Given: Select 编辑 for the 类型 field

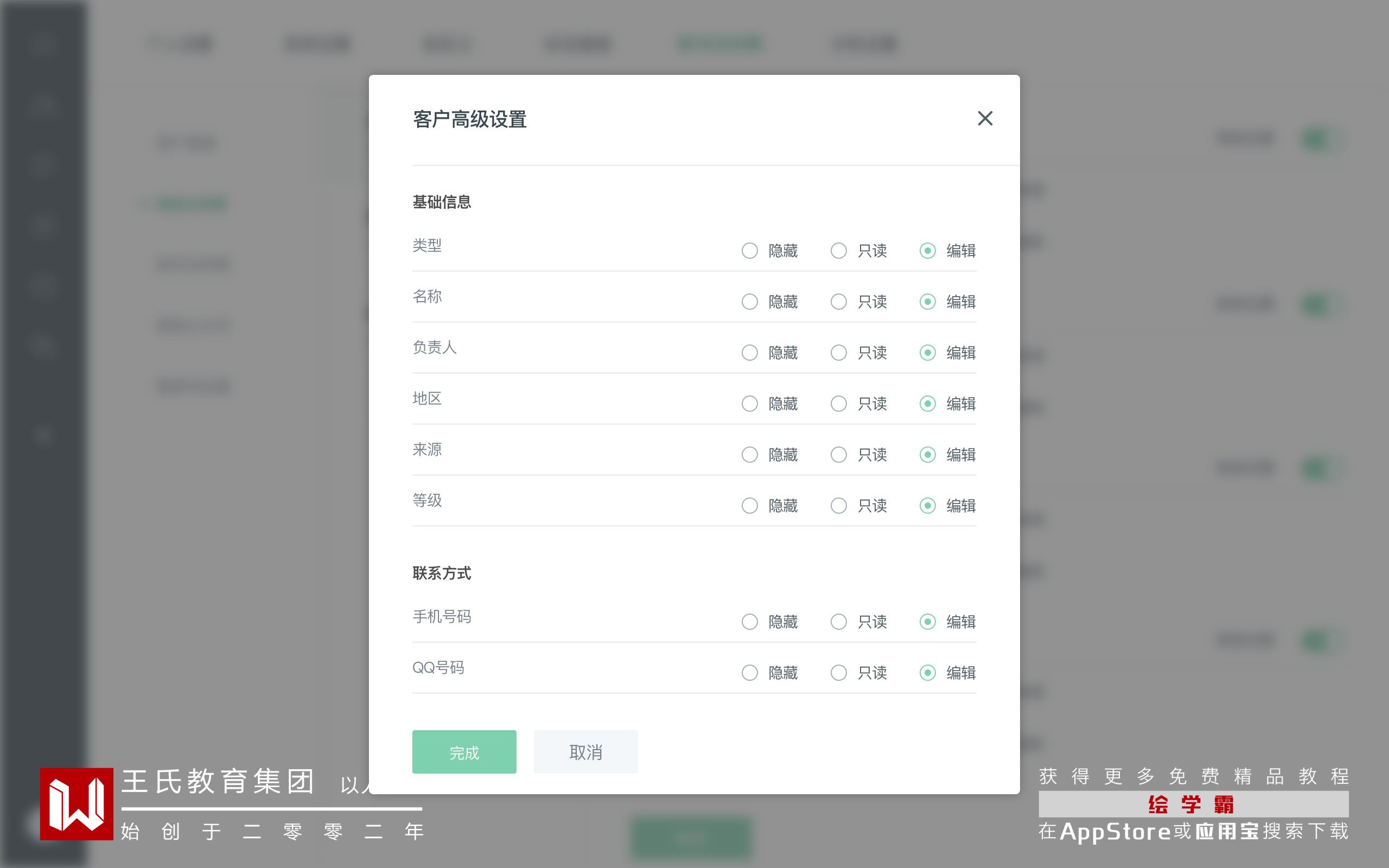Looking at the screenshot, I should (x=927, y=251).
